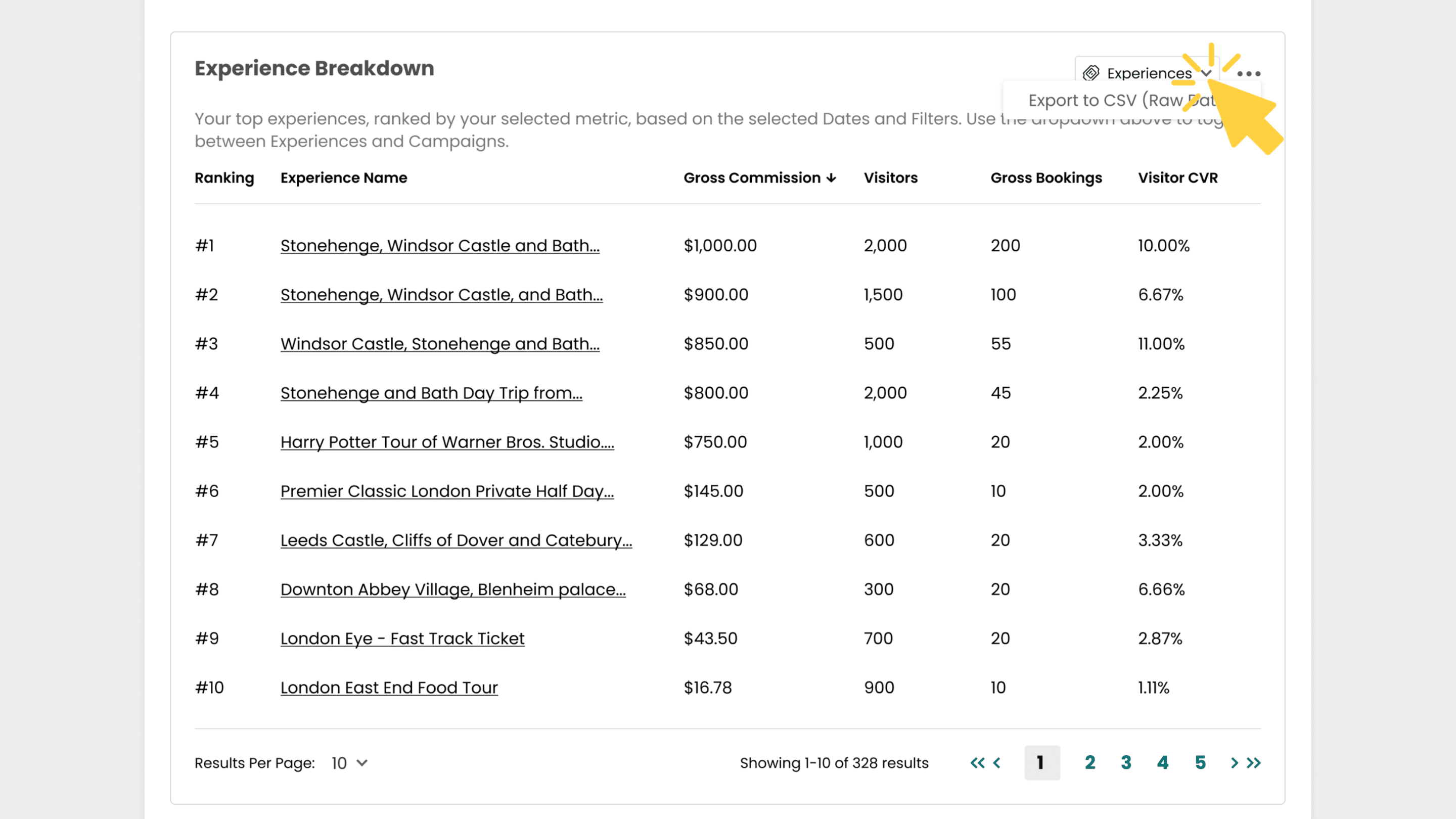Viewport: 1456px width, 819px height.
Task: Open Stonehenge, Windsor Castle, and Bath link ranked #2
Action: coord(441,295)
